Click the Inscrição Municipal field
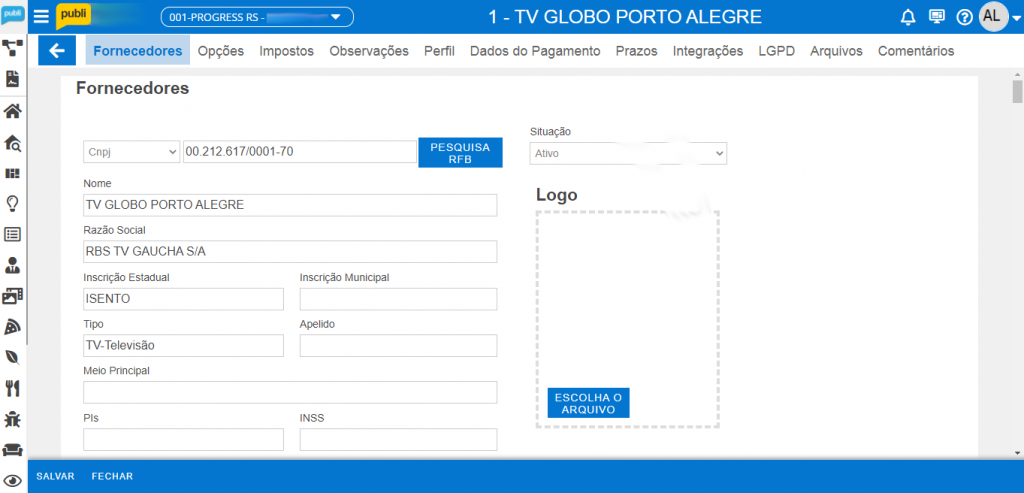 (x=398, y=299)
